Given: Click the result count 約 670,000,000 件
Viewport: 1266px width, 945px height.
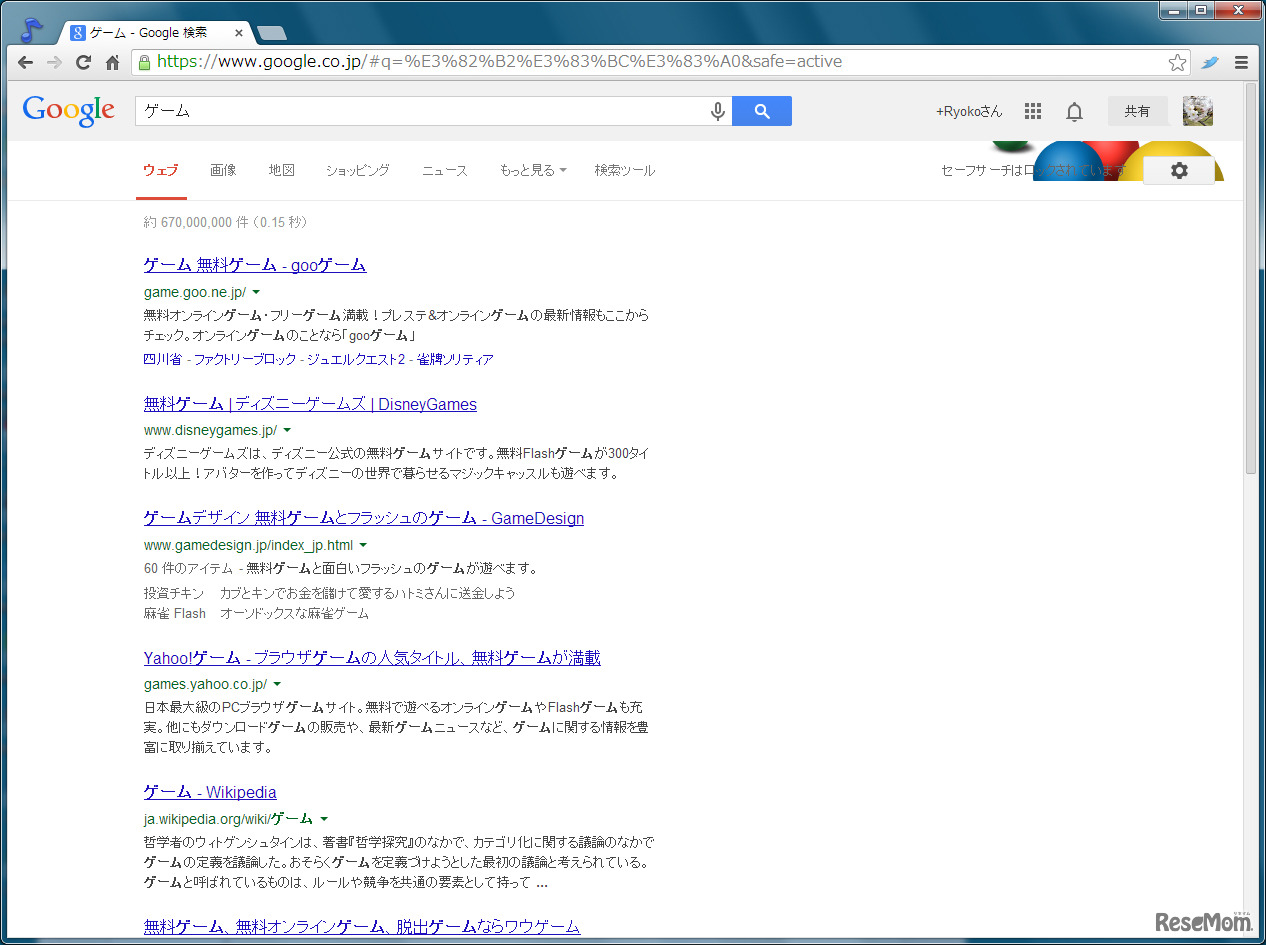Looking at the screenshot, I should point(195,222).
